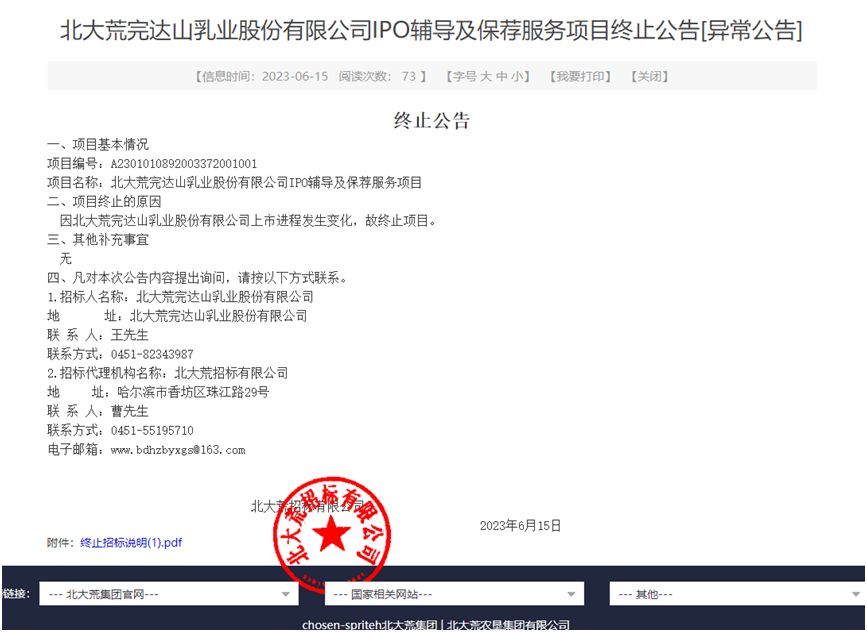Click the 北大荒集团 footer link

tap(410, 625)
